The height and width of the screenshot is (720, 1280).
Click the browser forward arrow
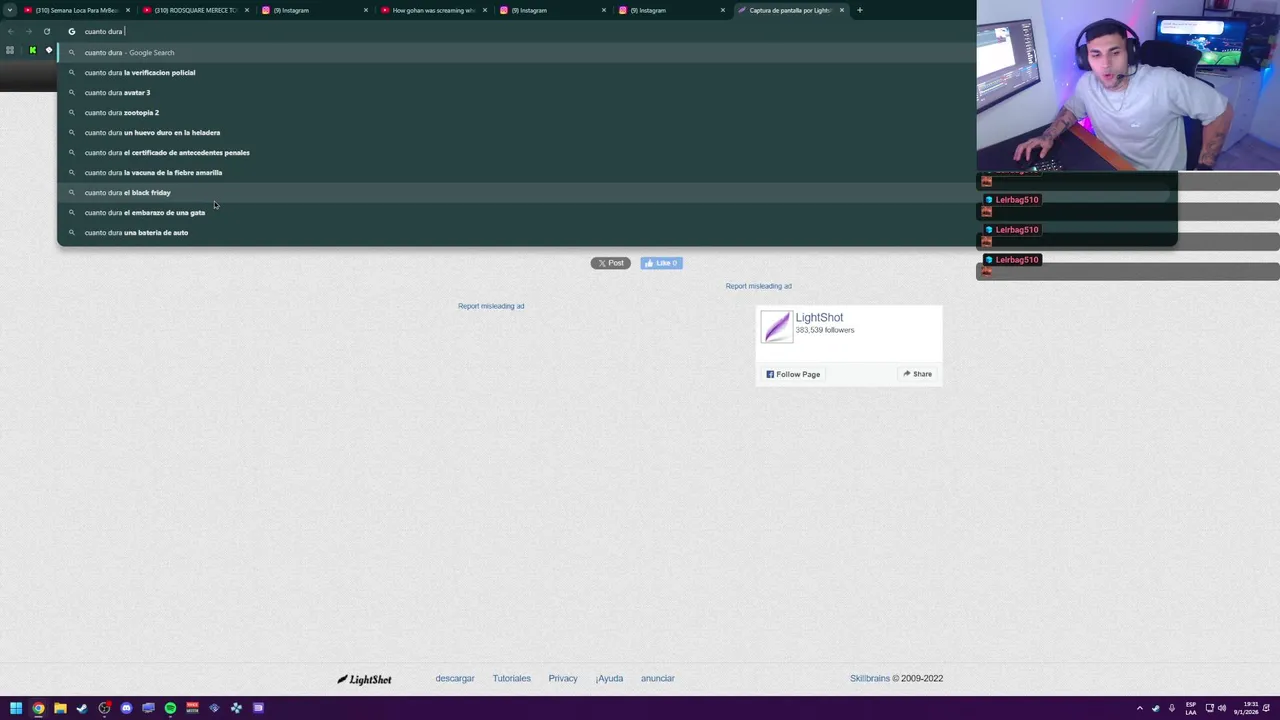(28, 31)
